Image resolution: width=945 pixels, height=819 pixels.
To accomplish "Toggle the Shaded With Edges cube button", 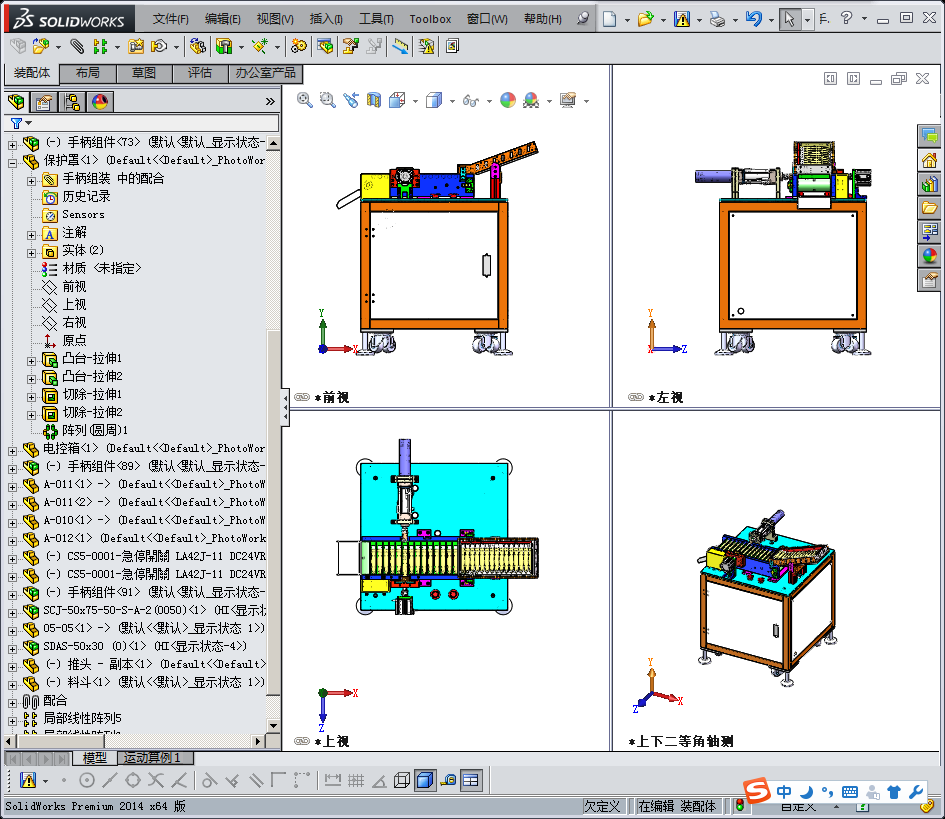I will (x=425, y=780).
